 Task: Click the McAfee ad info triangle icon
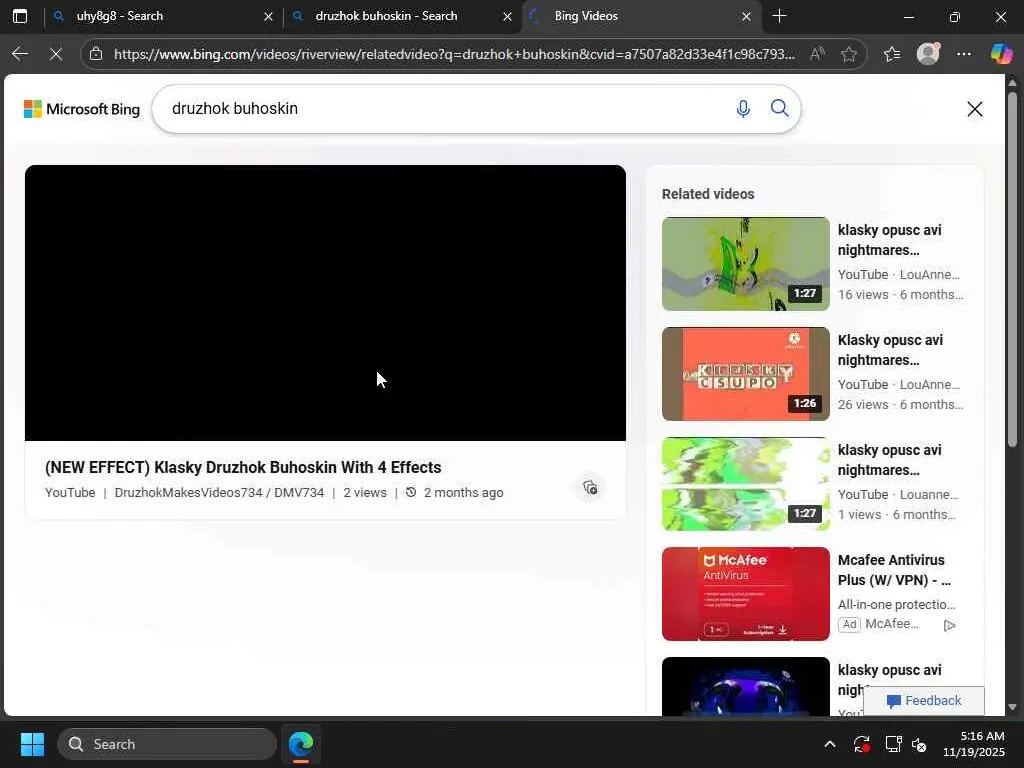950,625
